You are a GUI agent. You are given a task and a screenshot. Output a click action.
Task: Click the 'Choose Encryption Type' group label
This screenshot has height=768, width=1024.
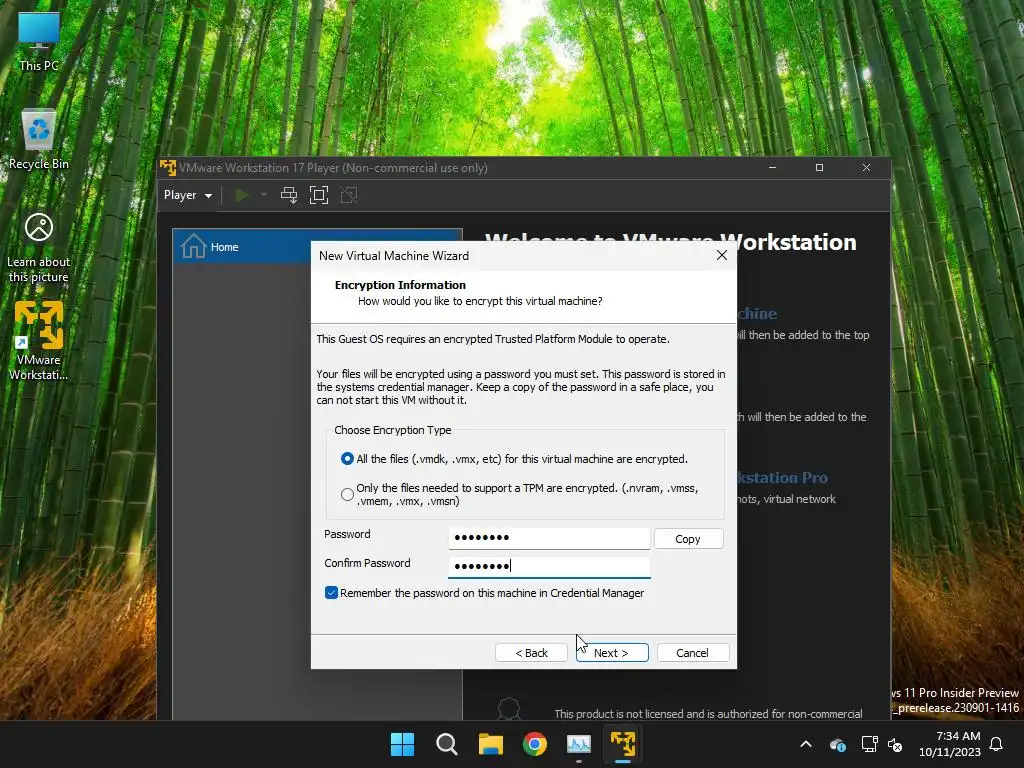pyautogui.click(x=392, y=430)
